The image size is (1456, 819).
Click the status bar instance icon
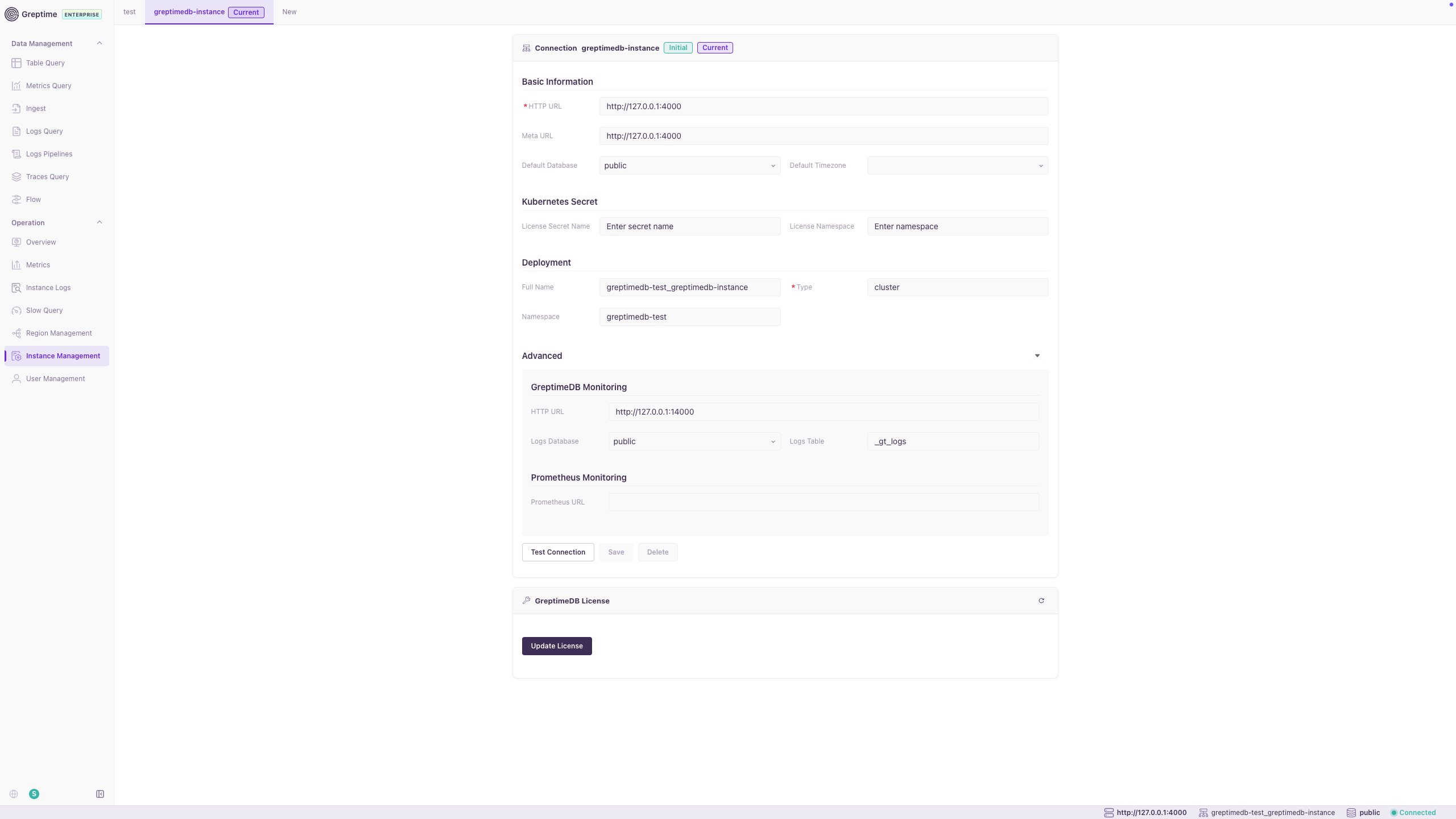[1203, 813]
